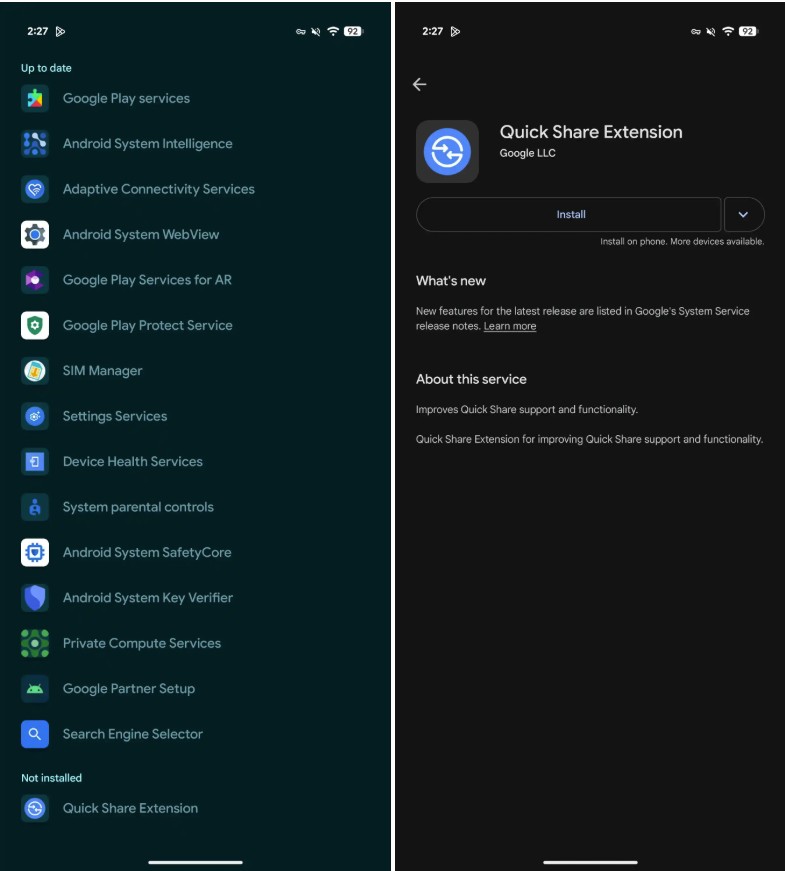Screen dimensions: 785x871
Task: Tap the Private Compute Services icon
Action: [x=35, y=644]
